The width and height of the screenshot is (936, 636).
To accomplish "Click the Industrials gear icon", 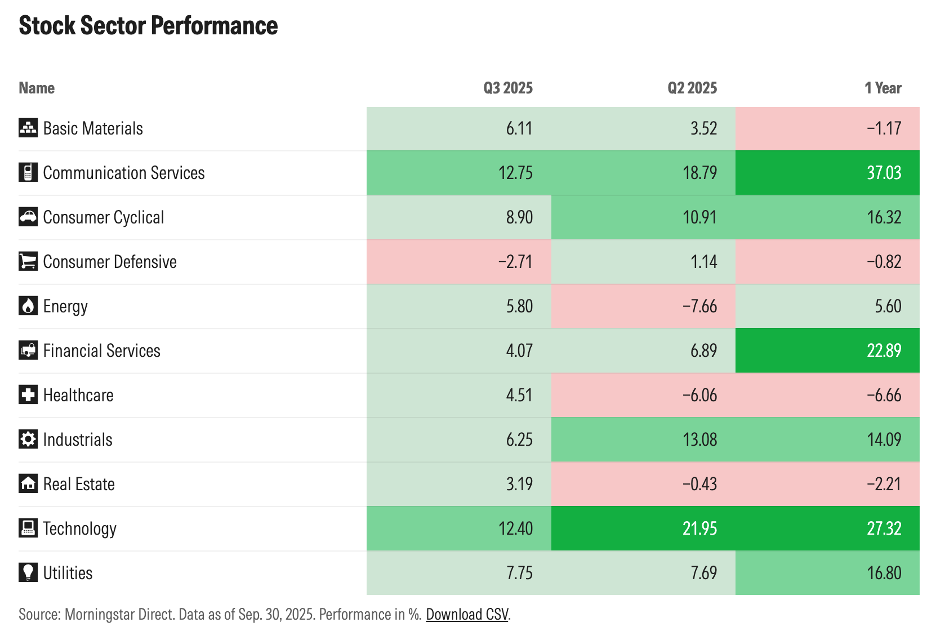I will 28,440.
